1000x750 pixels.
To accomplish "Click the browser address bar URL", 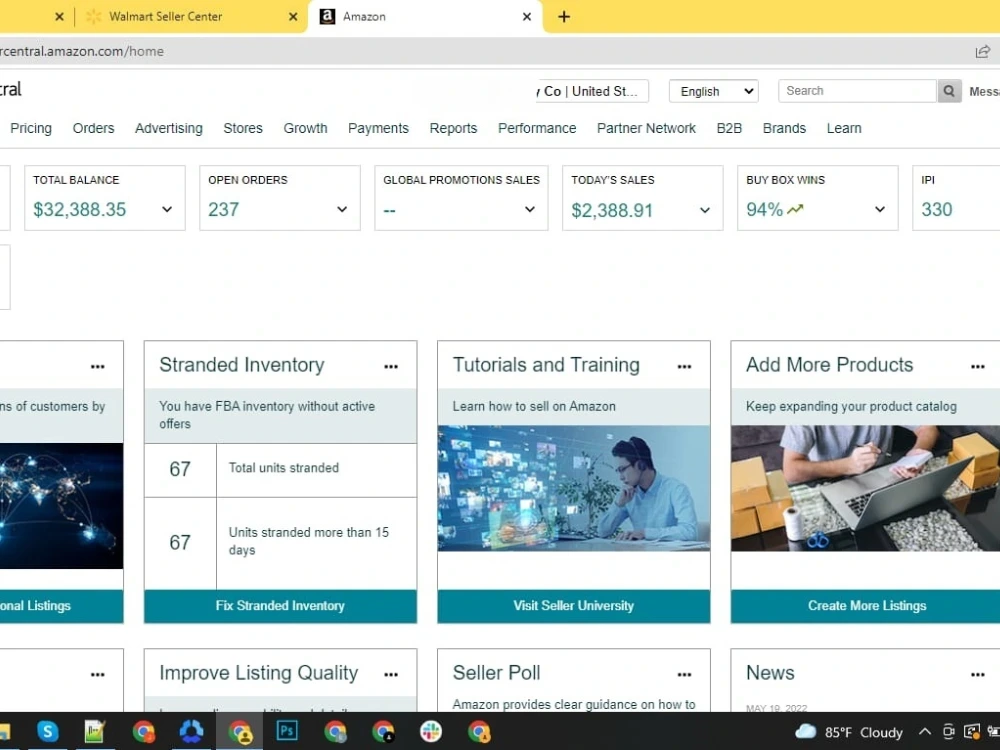I will [x=82, y=52].
